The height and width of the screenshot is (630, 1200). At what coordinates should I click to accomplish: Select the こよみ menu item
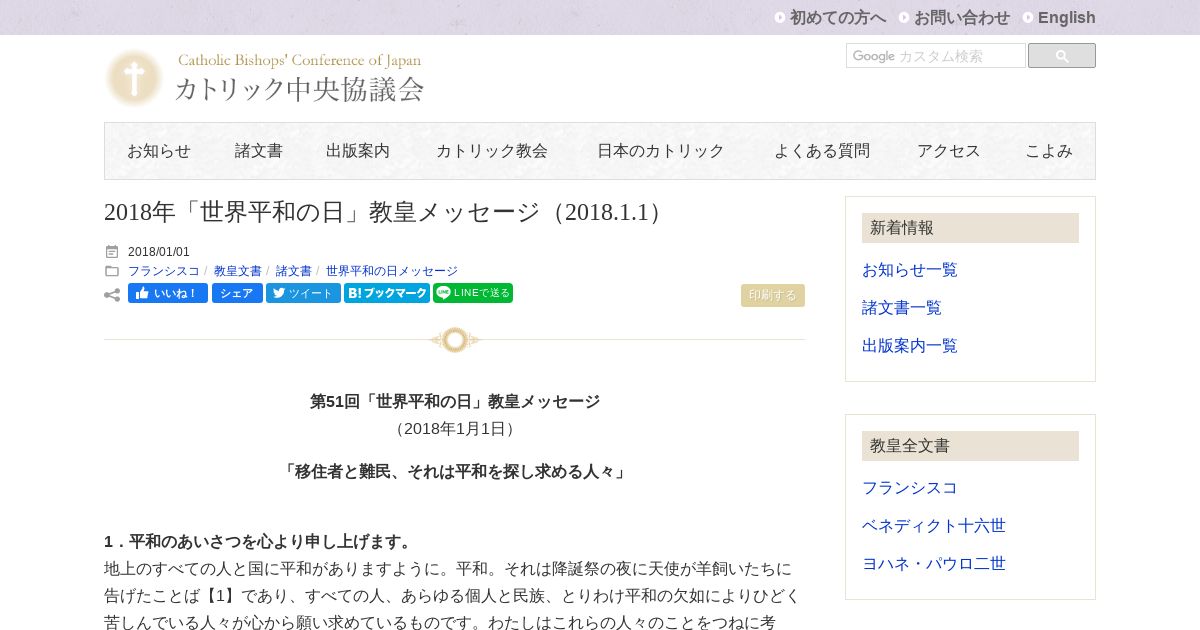coord(1049,151)
